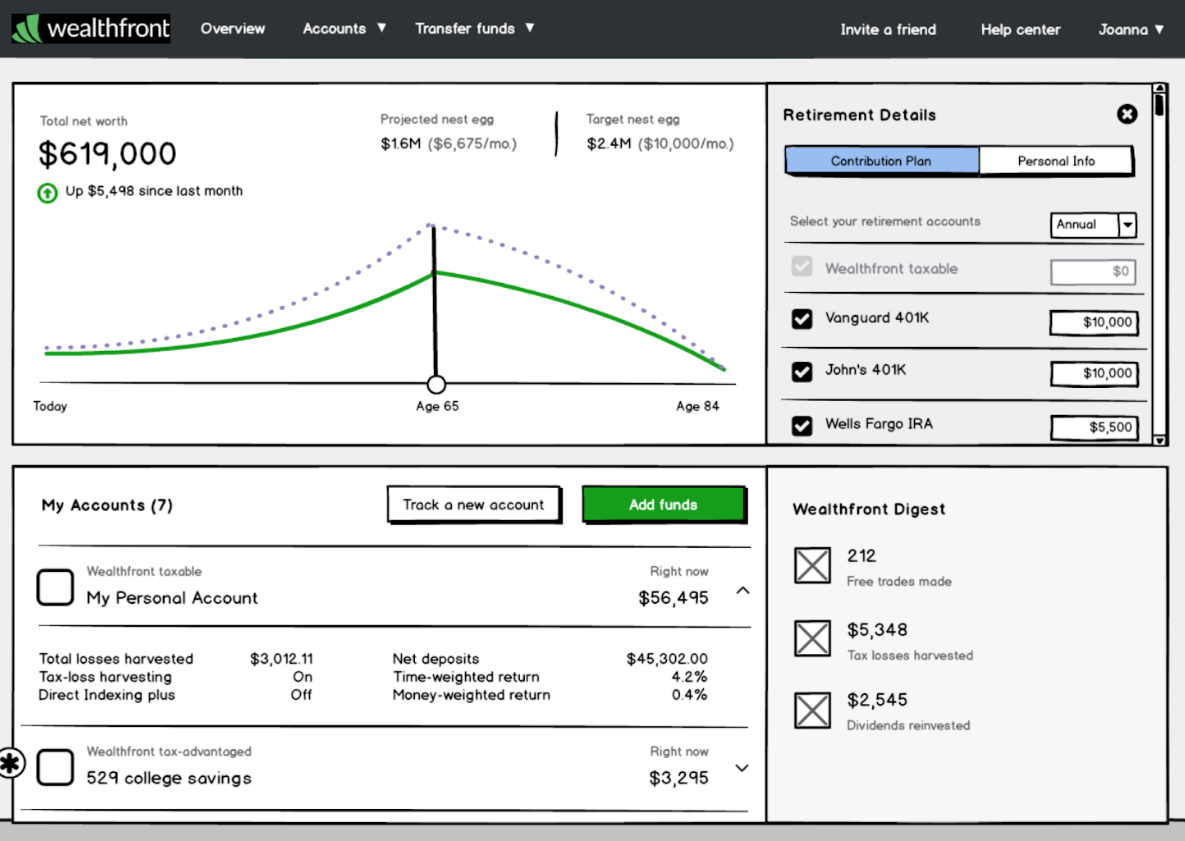Image resolution: width=1185 pixels, height=841 pixels.
Task: Click the 212 free trades figure
Action: click(862, 556)
